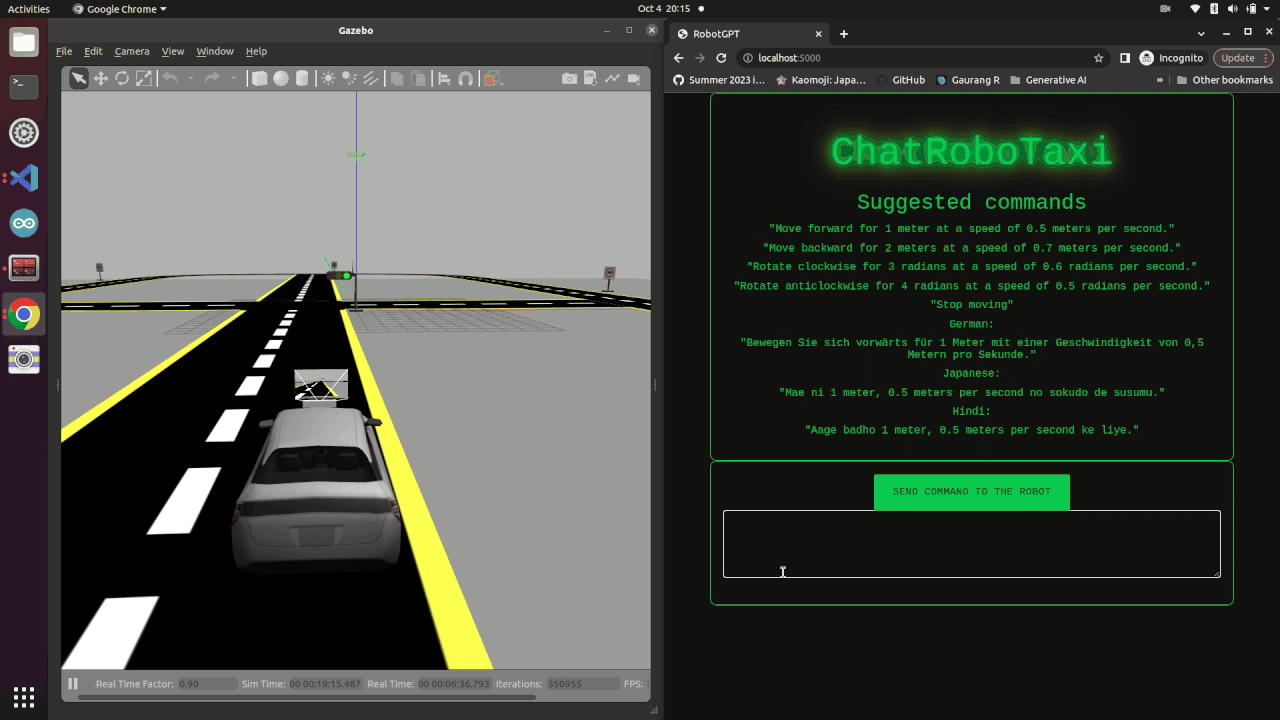Focus the robot command text area
1280x720 pixels.
click(x=971, y=544)
